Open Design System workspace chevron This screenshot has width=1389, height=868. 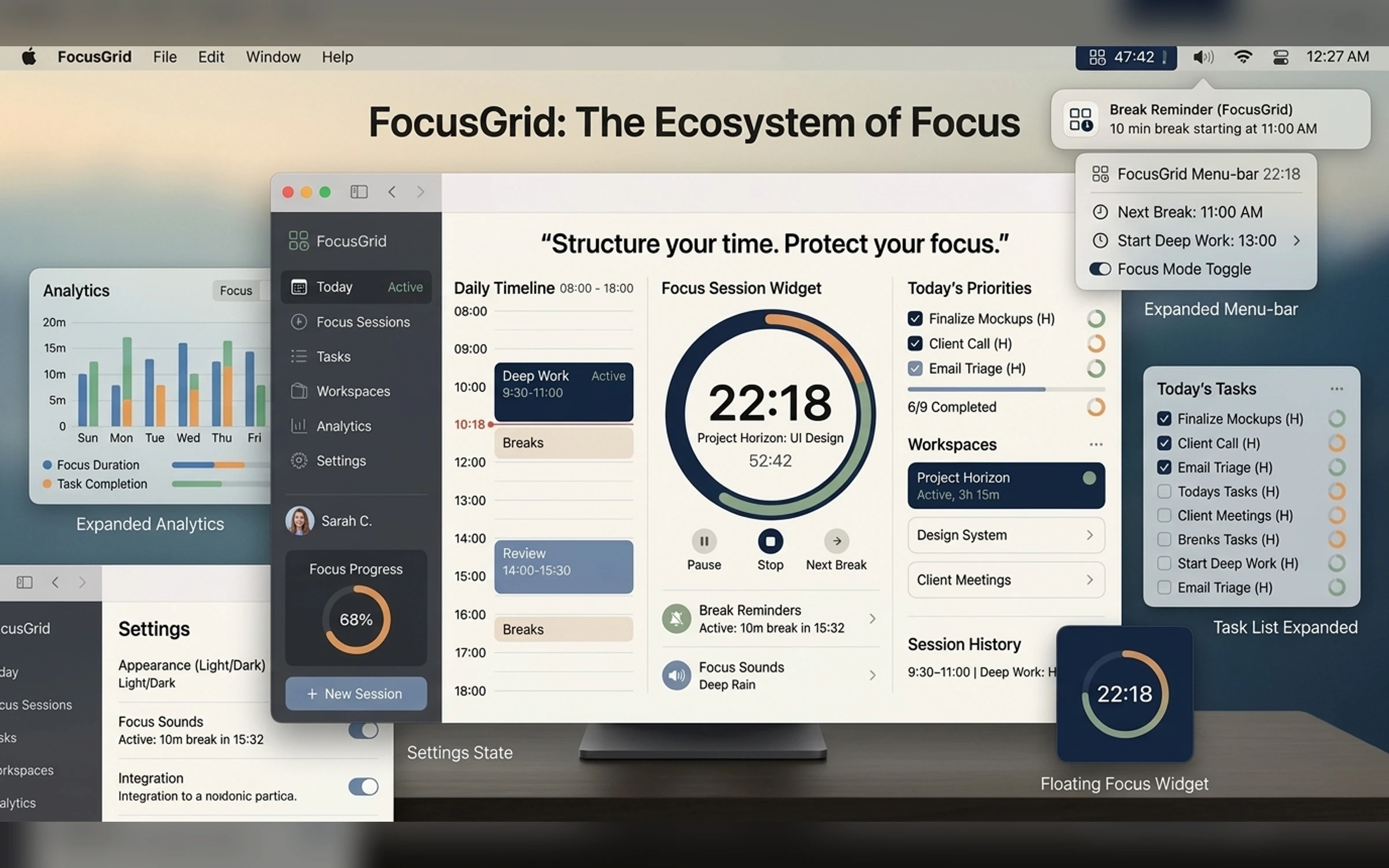pos(1089,535)
